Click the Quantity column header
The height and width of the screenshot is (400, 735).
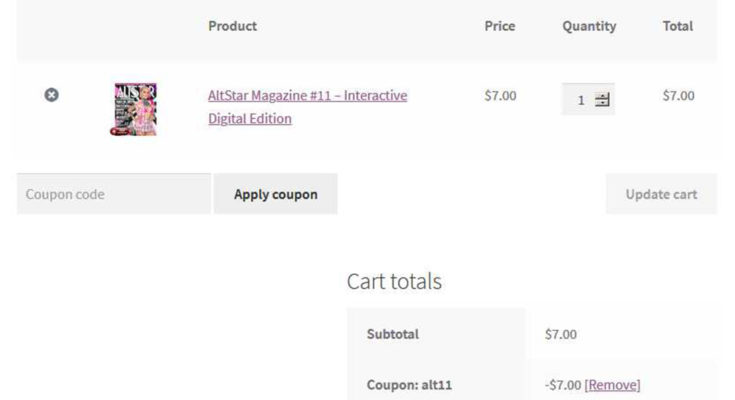(589, 26)
